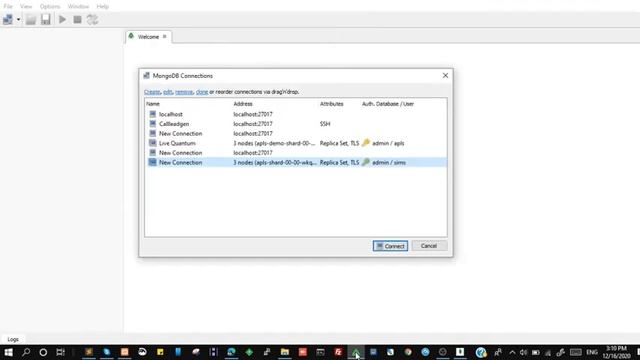Image resolution: width=640 pixels, height=360 pixels.
Task: Click the connection icon beside localhost
Action: click(153, 114)
